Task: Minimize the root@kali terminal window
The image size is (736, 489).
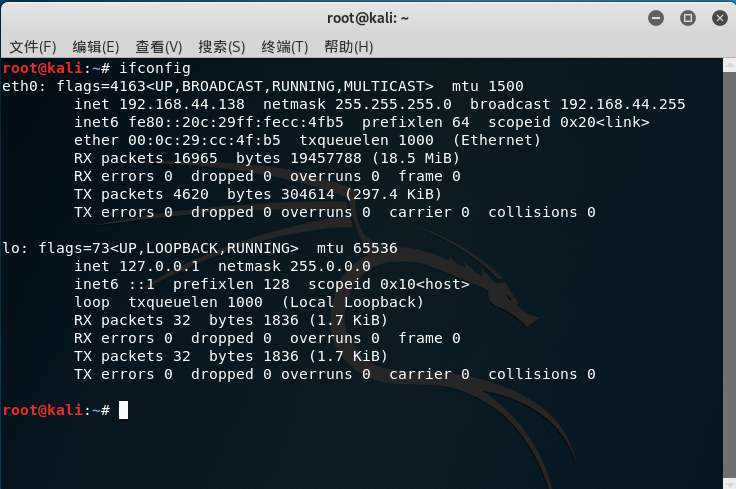Action: point(656,18)
